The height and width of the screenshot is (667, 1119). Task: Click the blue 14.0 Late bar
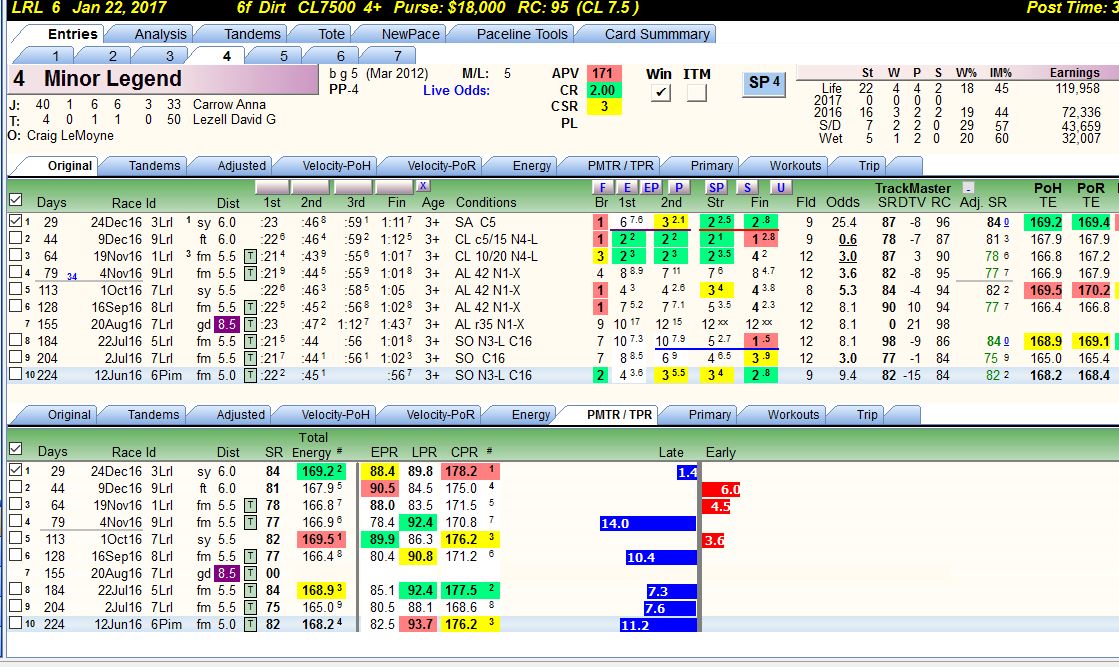[648, 523]
